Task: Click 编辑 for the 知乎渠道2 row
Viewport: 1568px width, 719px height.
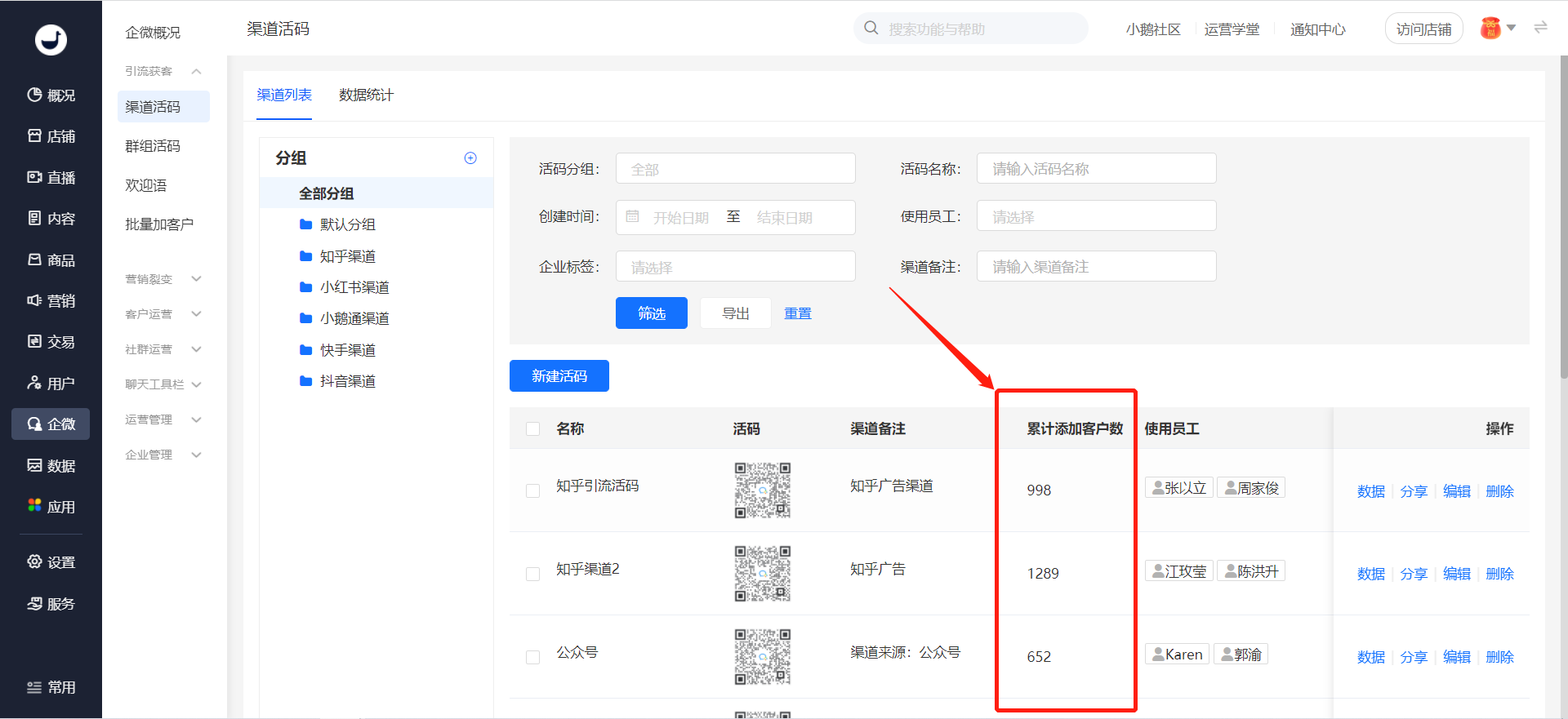Action: click(x=1457, y=575)
